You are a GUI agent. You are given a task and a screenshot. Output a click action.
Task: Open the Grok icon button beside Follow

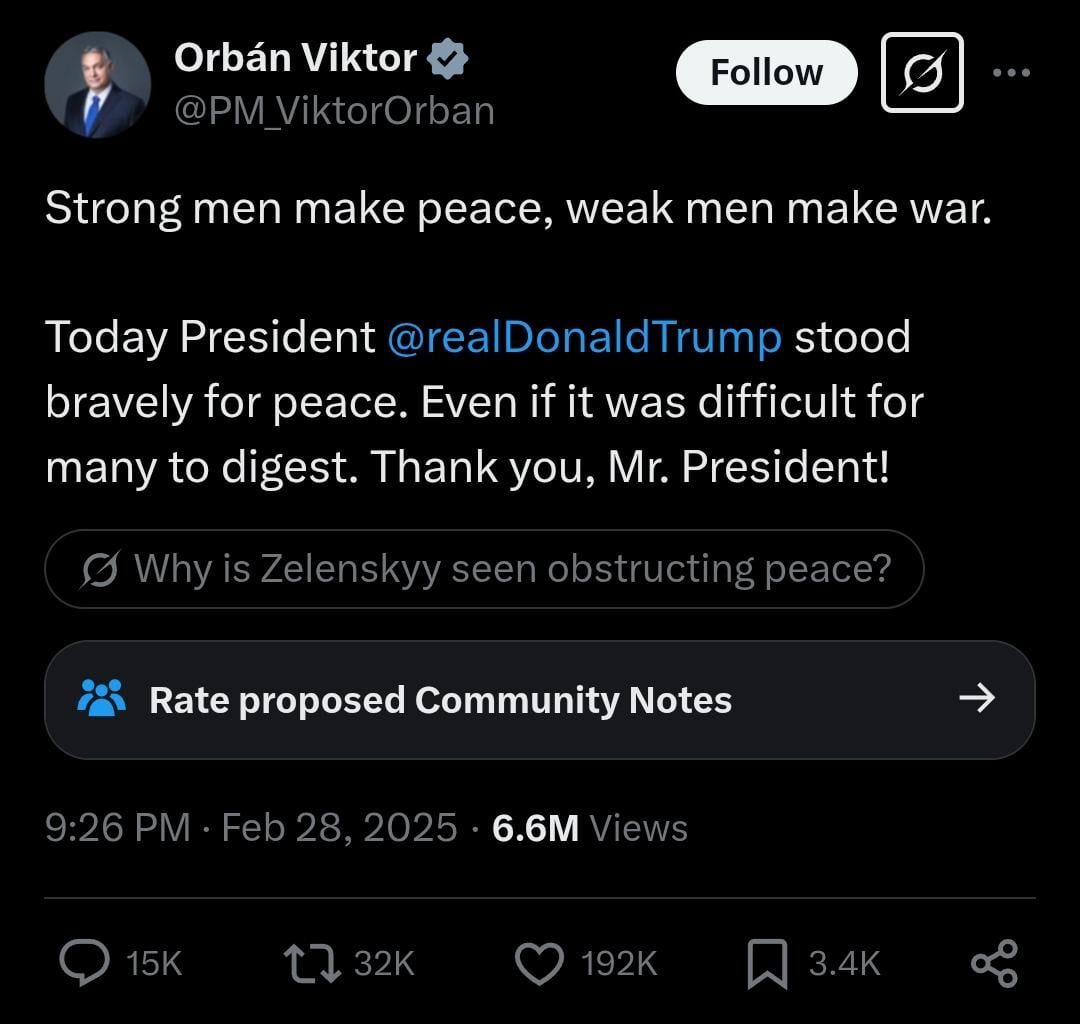coord(922,72)
